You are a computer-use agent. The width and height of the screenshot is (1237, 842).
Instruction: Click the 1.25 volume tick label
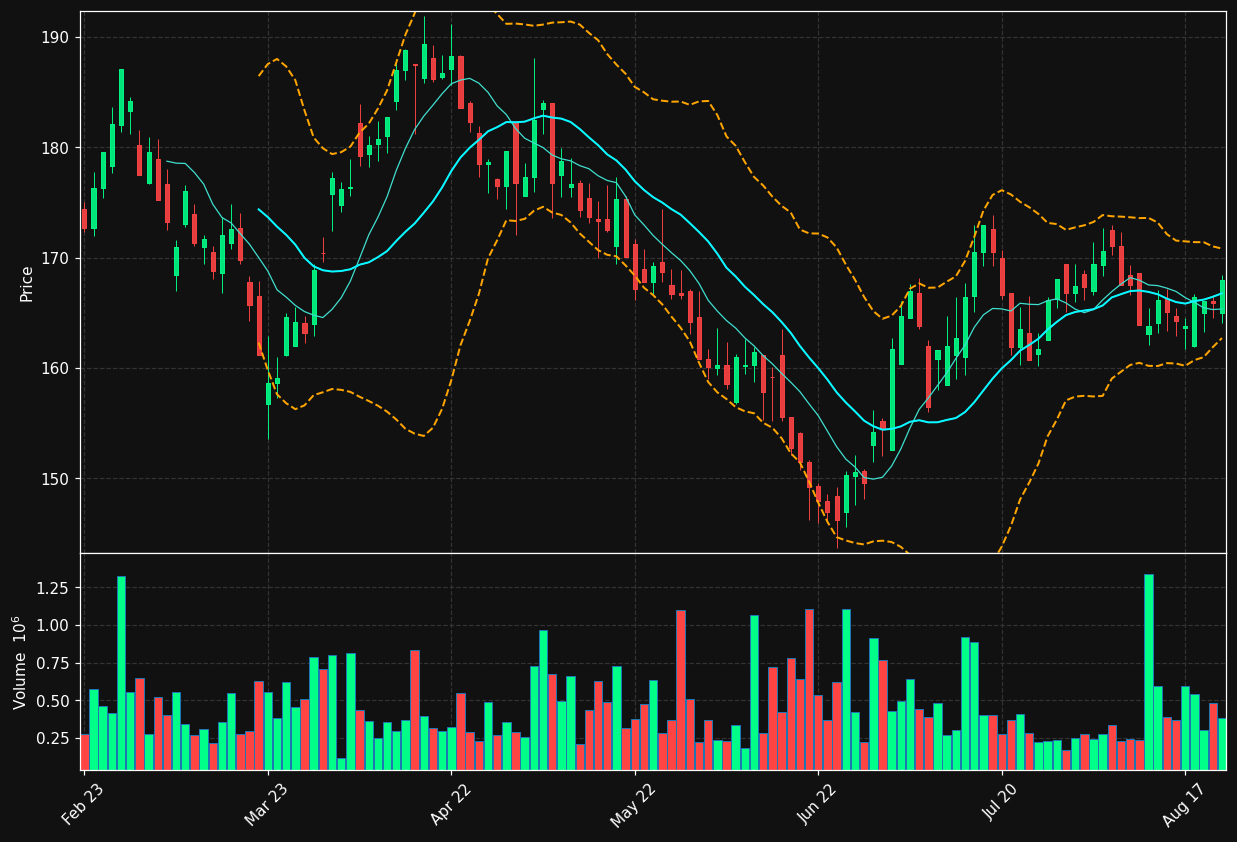53,588
